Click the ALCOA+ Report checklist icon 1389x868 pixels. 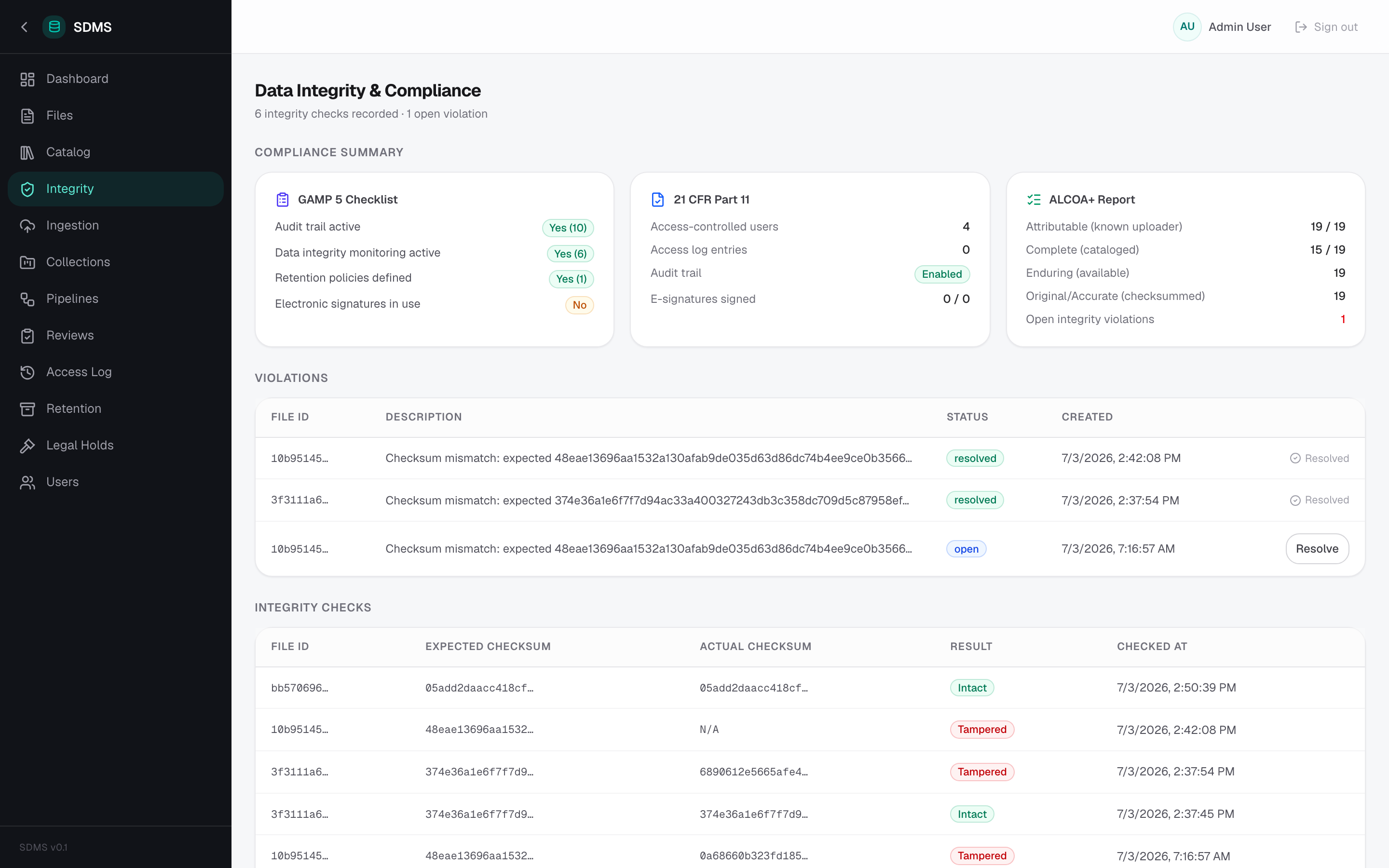[1034, 200]
